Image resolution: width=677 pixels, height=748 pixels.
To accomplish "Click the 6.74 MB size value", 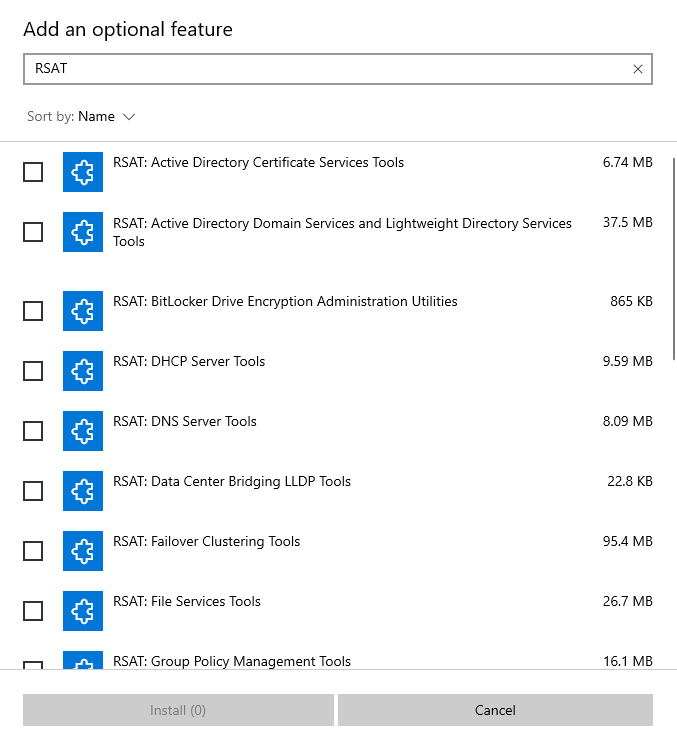I will (x=627, y=163).
